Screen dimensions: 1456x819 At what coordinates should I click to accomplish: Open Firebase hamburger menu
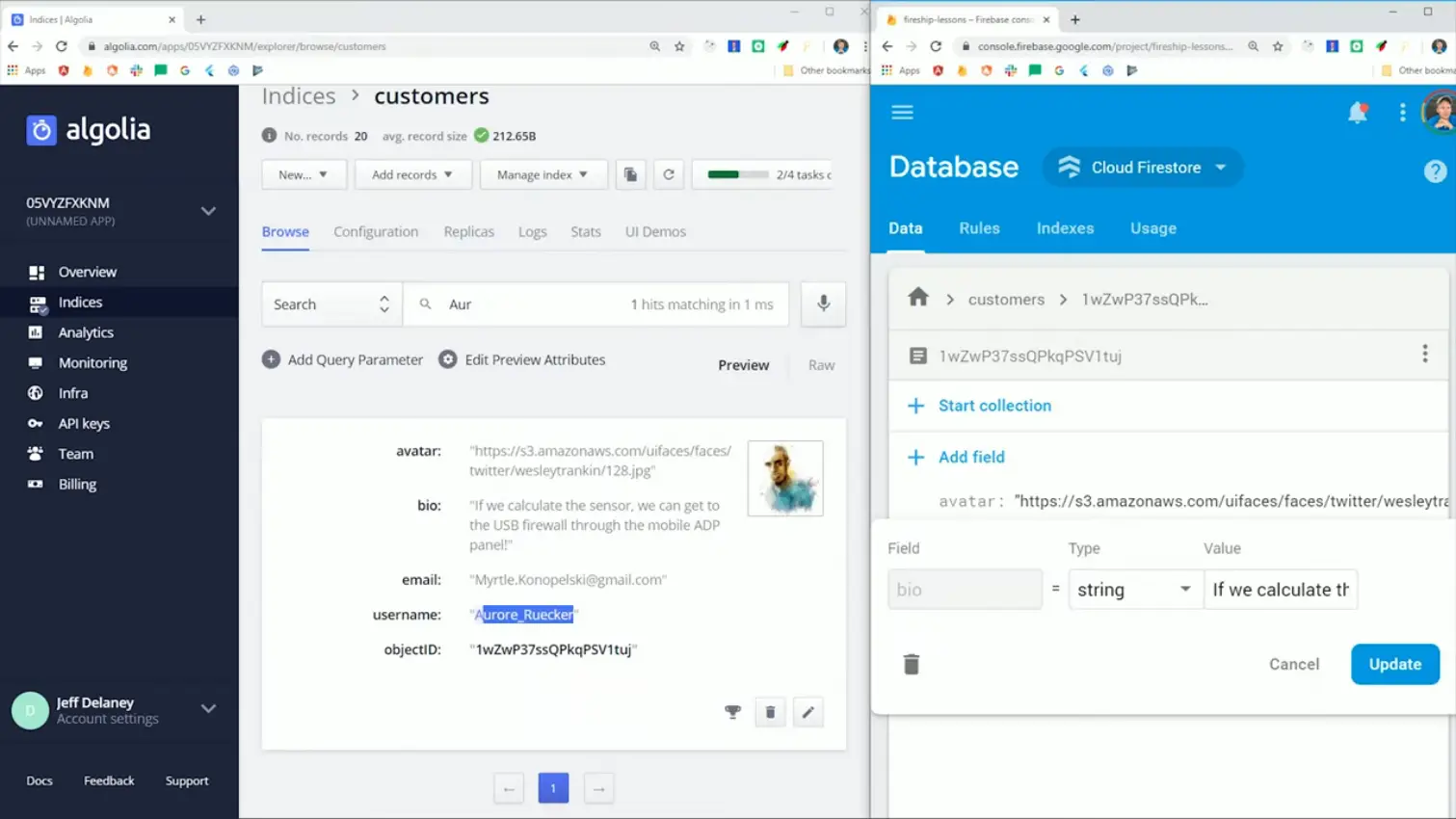pyautogui.click(x=902, y=113)
